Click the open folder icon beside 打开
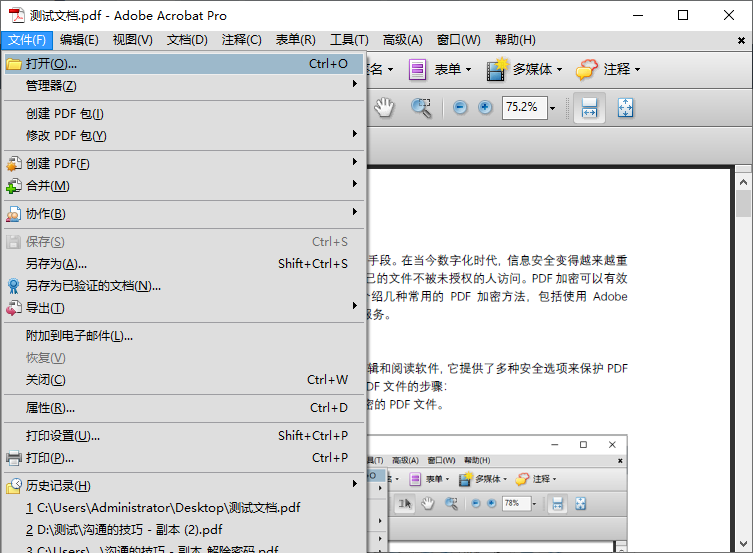Viewport: 753px width, 553px height. (x=14, y=64)
